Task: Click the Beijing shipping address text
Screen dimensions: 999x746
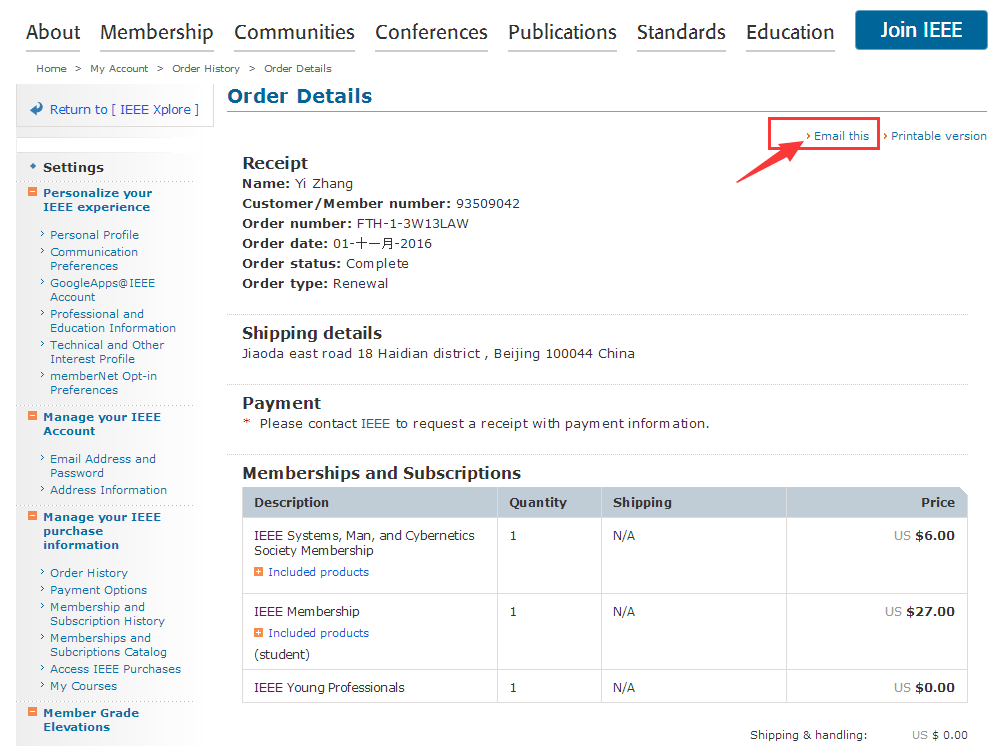Action: [x=438, y=354]
